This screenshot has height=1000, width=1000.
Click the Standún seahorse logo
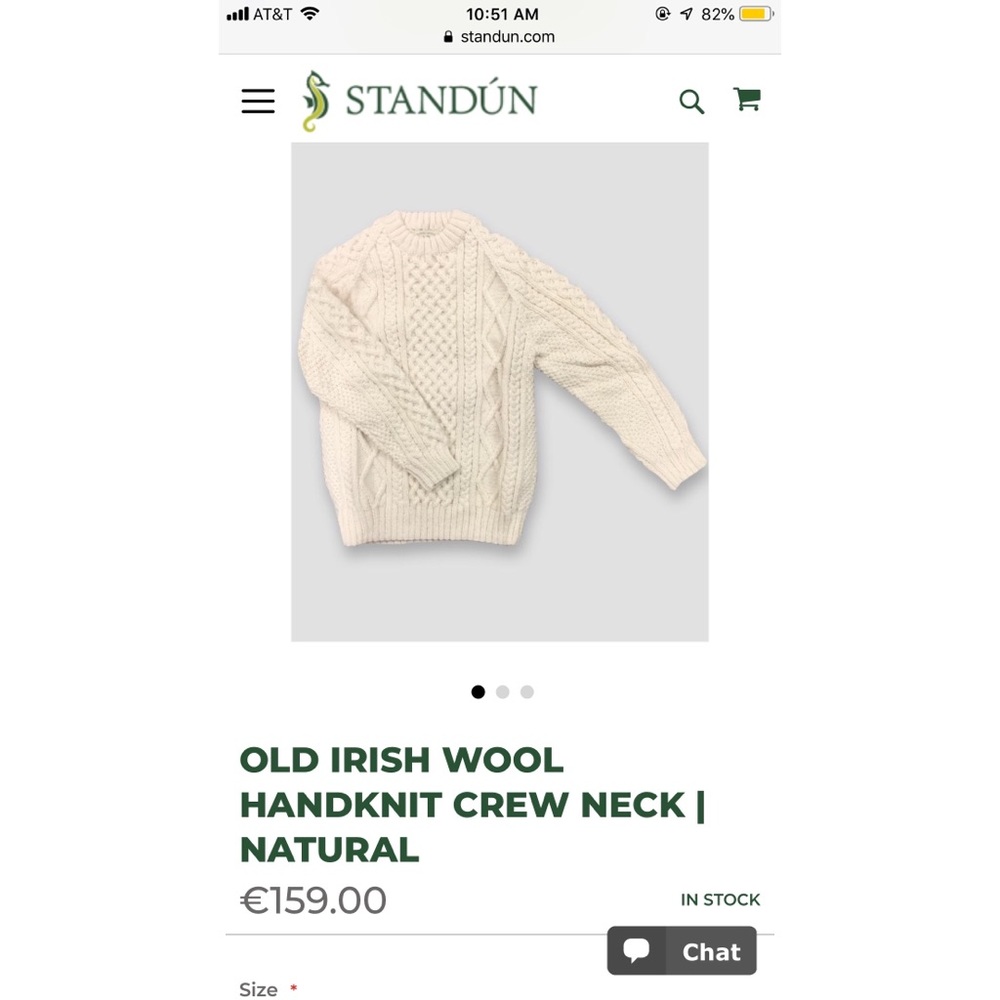point(318,99)
